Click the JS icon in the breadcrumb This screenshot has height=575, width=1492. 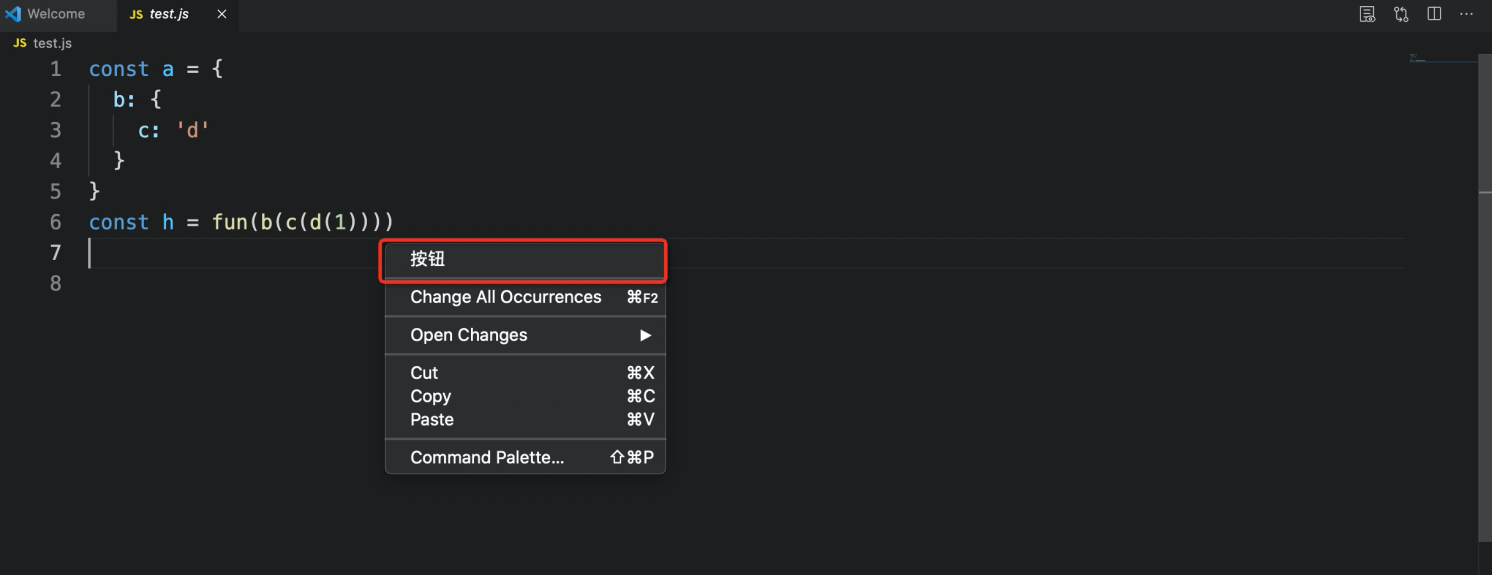click(x=20, y=44)
